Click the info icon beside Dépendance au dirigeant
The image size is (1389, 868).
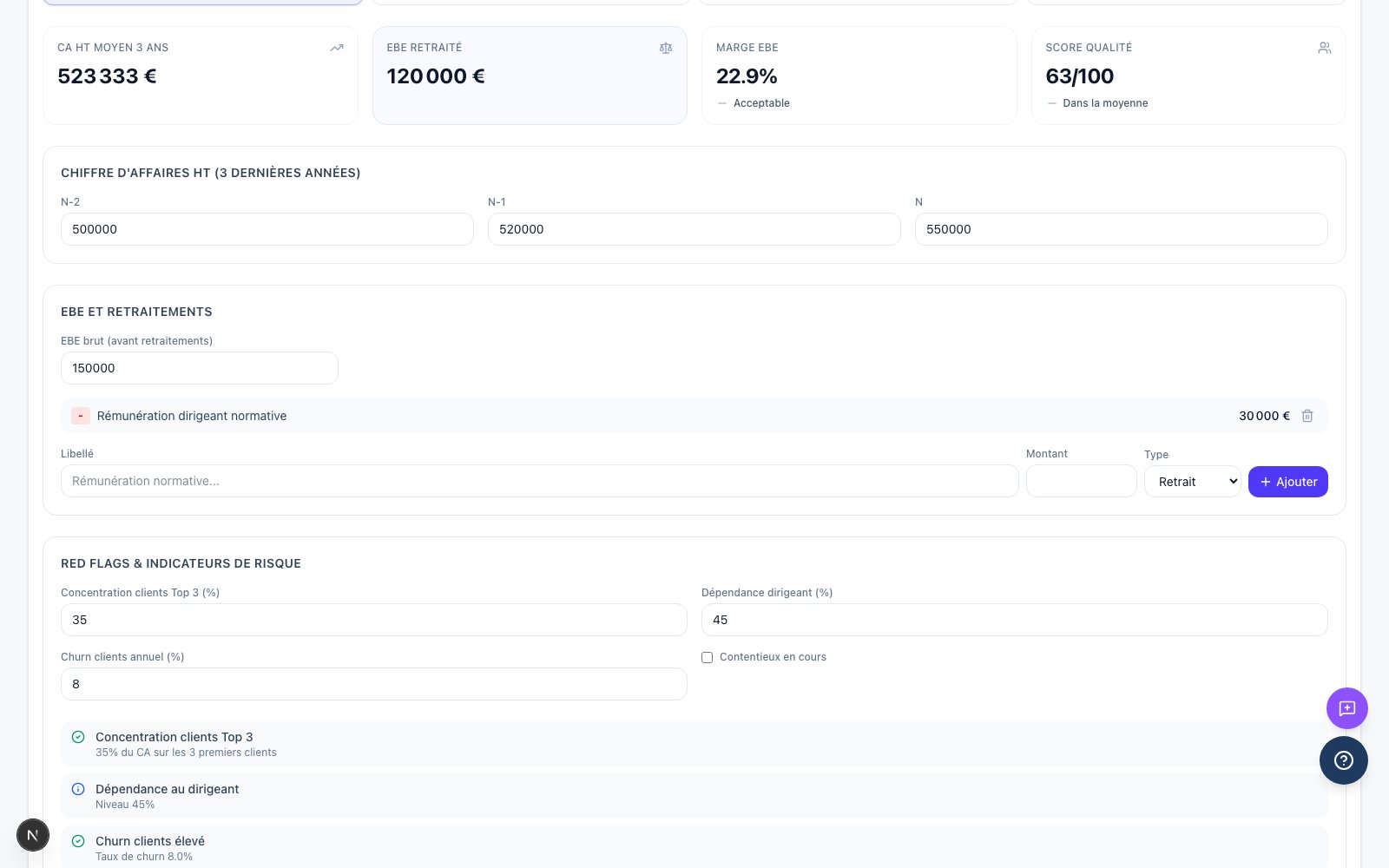[78, 789]
